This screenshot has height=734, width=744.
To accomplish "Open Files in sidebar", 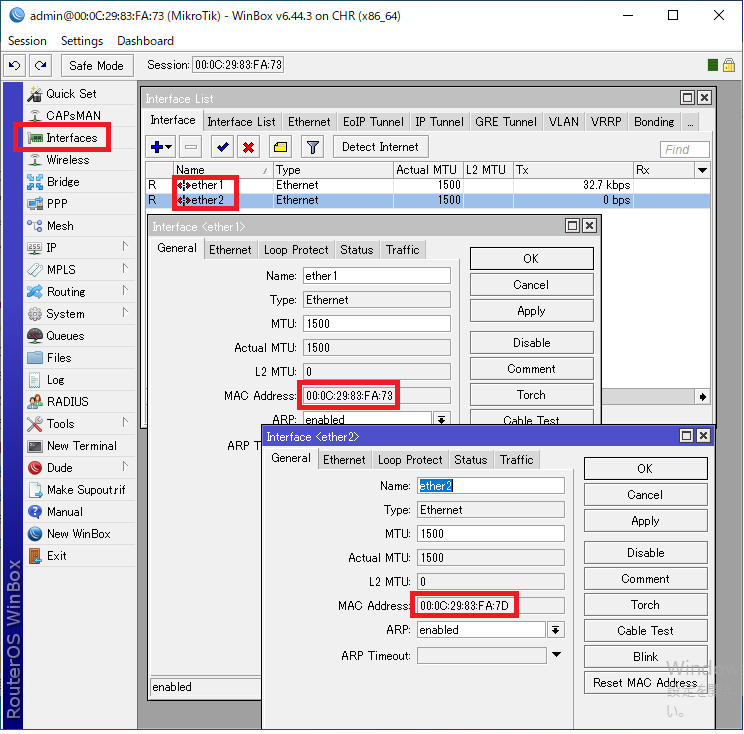I will (x=59, y=358).
